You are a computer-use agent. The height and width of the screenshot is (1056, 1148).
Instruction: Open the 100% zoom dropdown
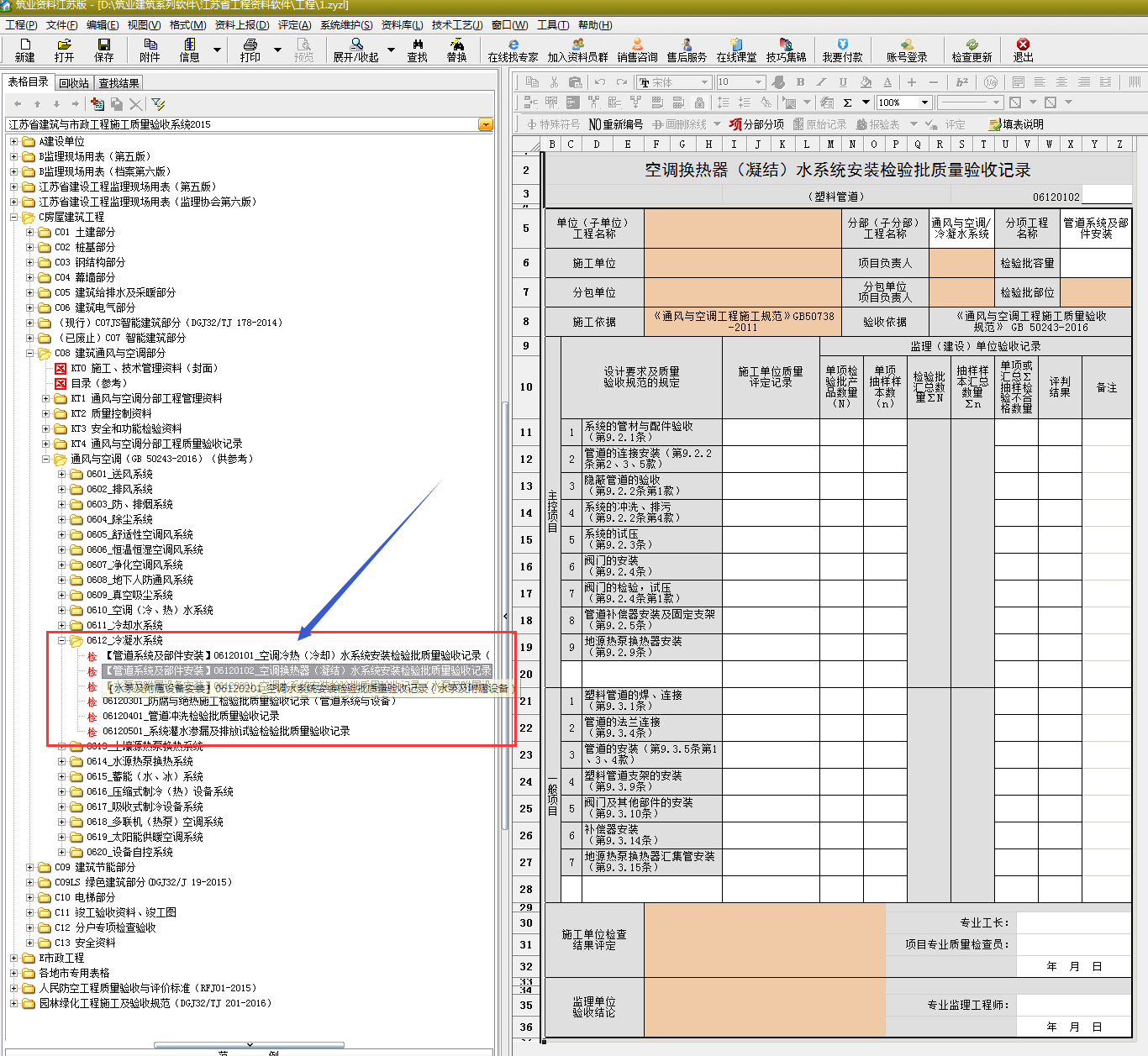[x=924, y=102]
